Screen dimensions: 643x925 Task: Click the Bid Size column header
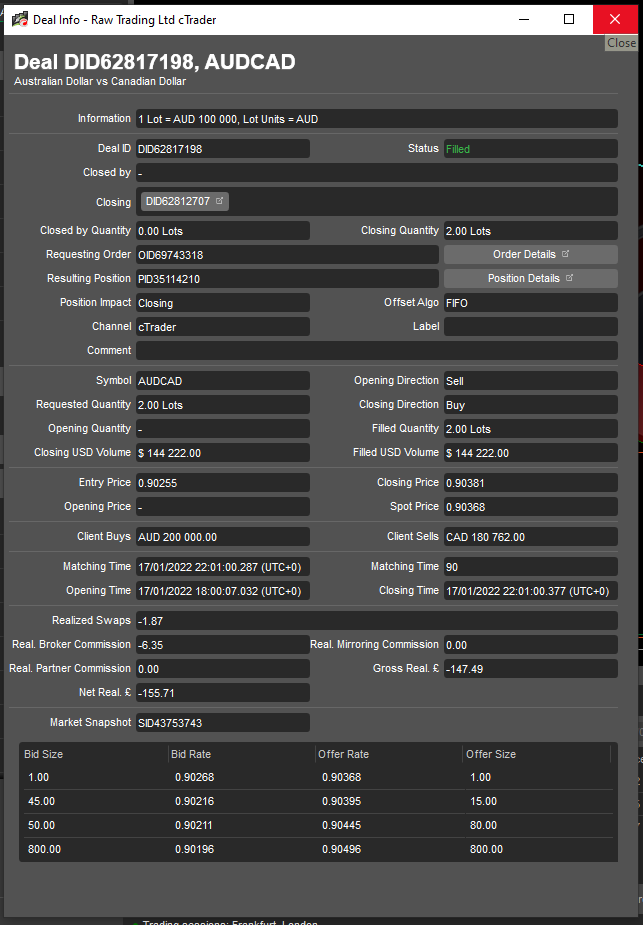click(94, 754)
